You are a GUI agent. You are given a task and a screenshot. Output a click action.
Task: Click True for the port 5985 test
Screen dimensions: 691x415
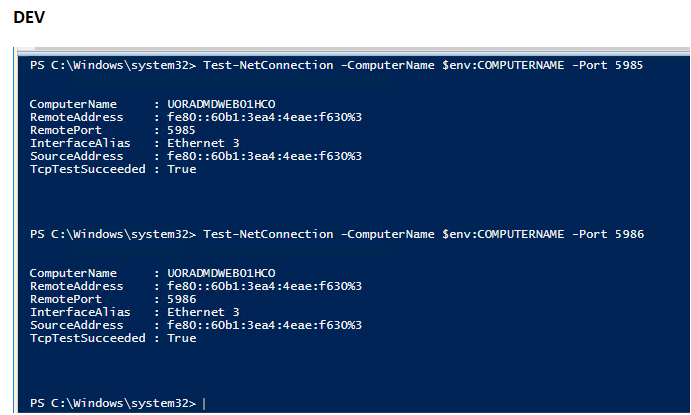click(x=182, y=169)
